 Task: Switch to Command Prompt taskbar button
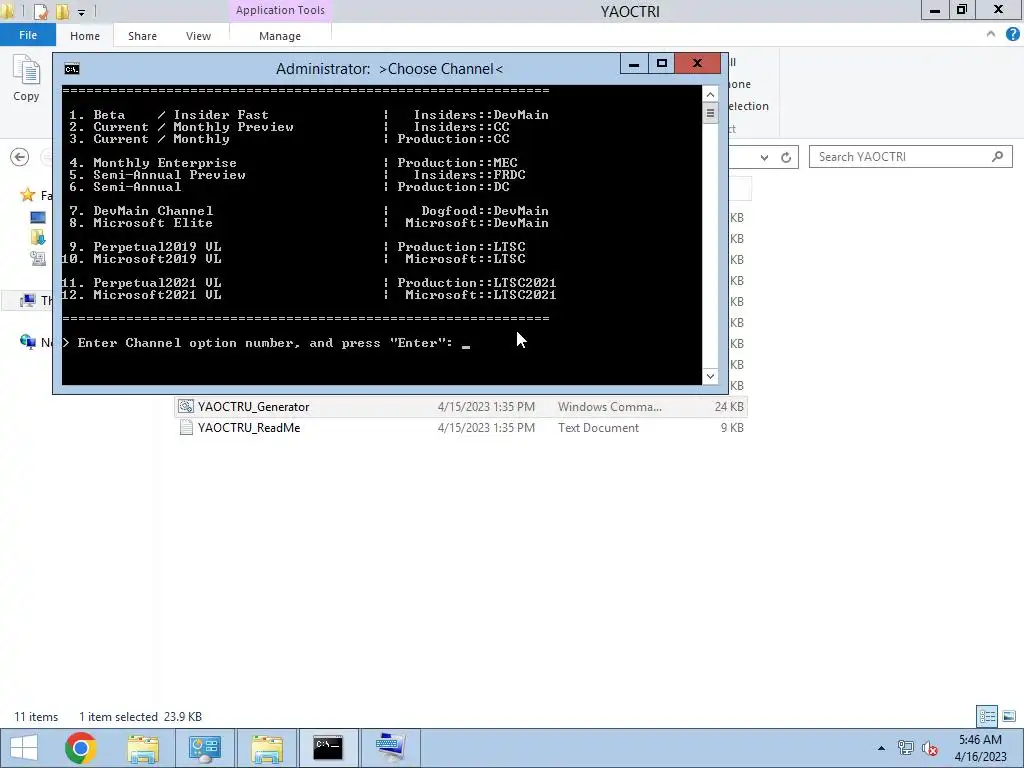point(328,748)
